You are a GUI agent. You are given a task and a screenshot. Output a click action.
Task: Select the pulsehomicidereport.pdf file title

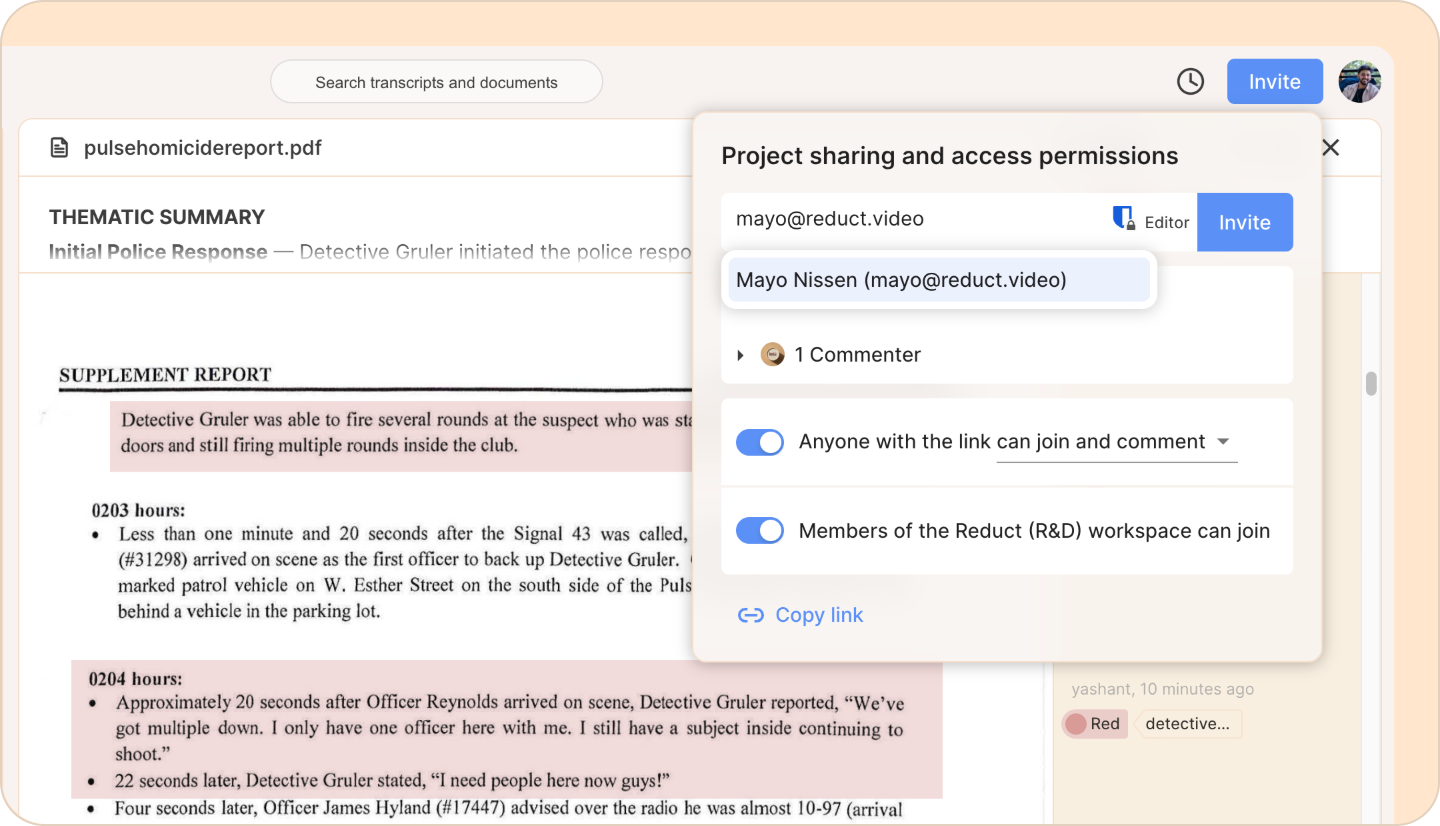pyautogui.click(x=203, y=148)
